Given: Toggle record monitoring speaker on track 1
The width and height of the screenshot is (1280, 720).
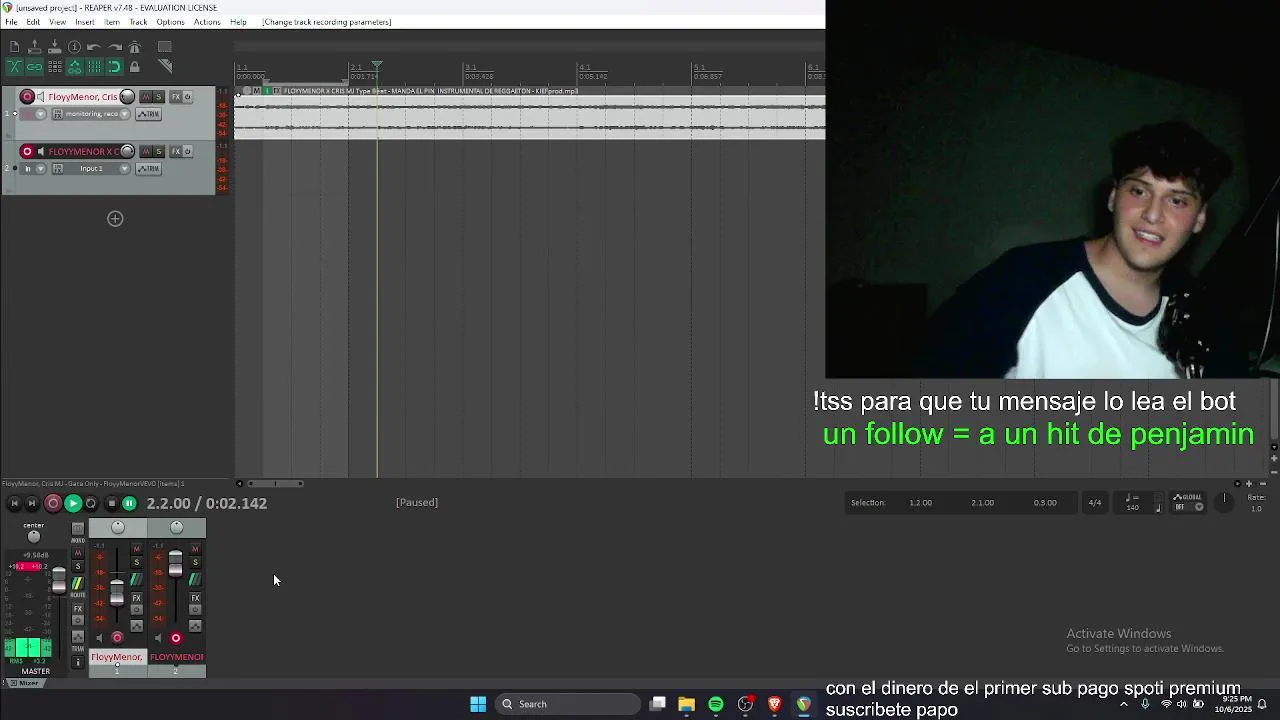Looking at the screenshot, I should (x=41, y=97).
